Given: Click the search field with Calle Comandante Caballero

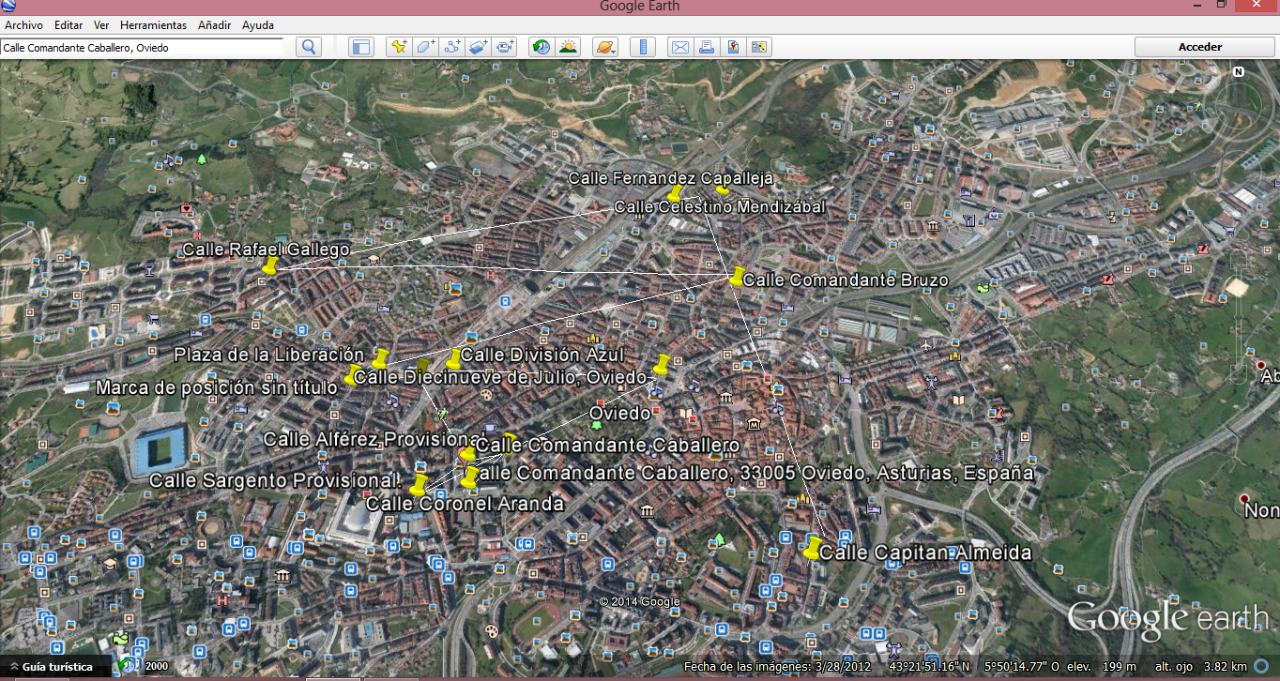Looking at the screenshot, I should pos(140,47).
